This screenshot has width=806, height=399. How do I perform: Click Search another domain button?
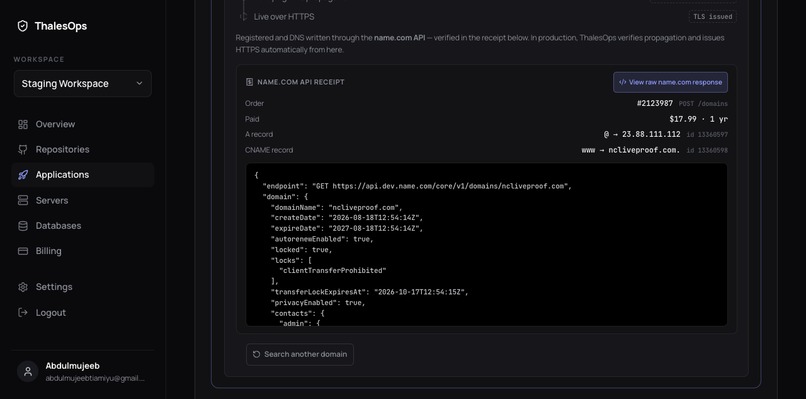click(x=300, y=354)
